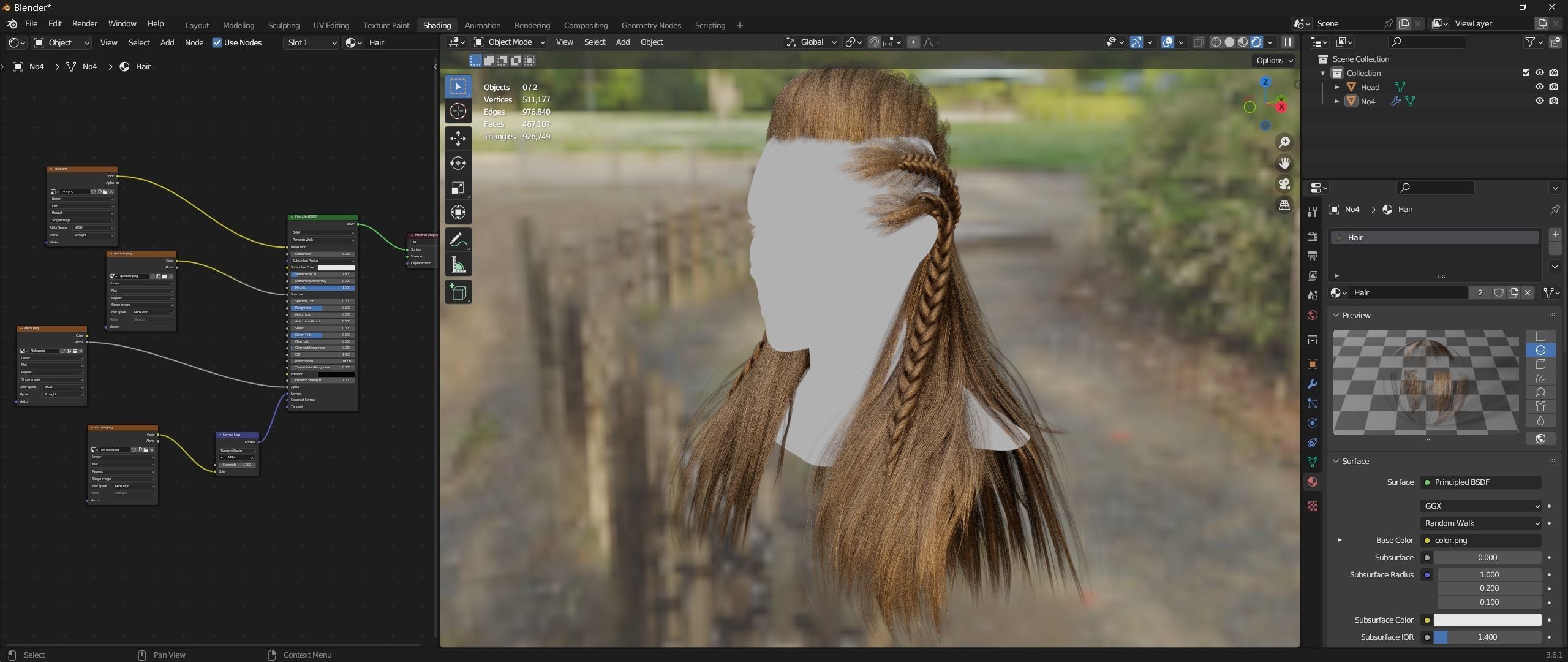
Task: Activate the Select Box tool
Action: 458,86
